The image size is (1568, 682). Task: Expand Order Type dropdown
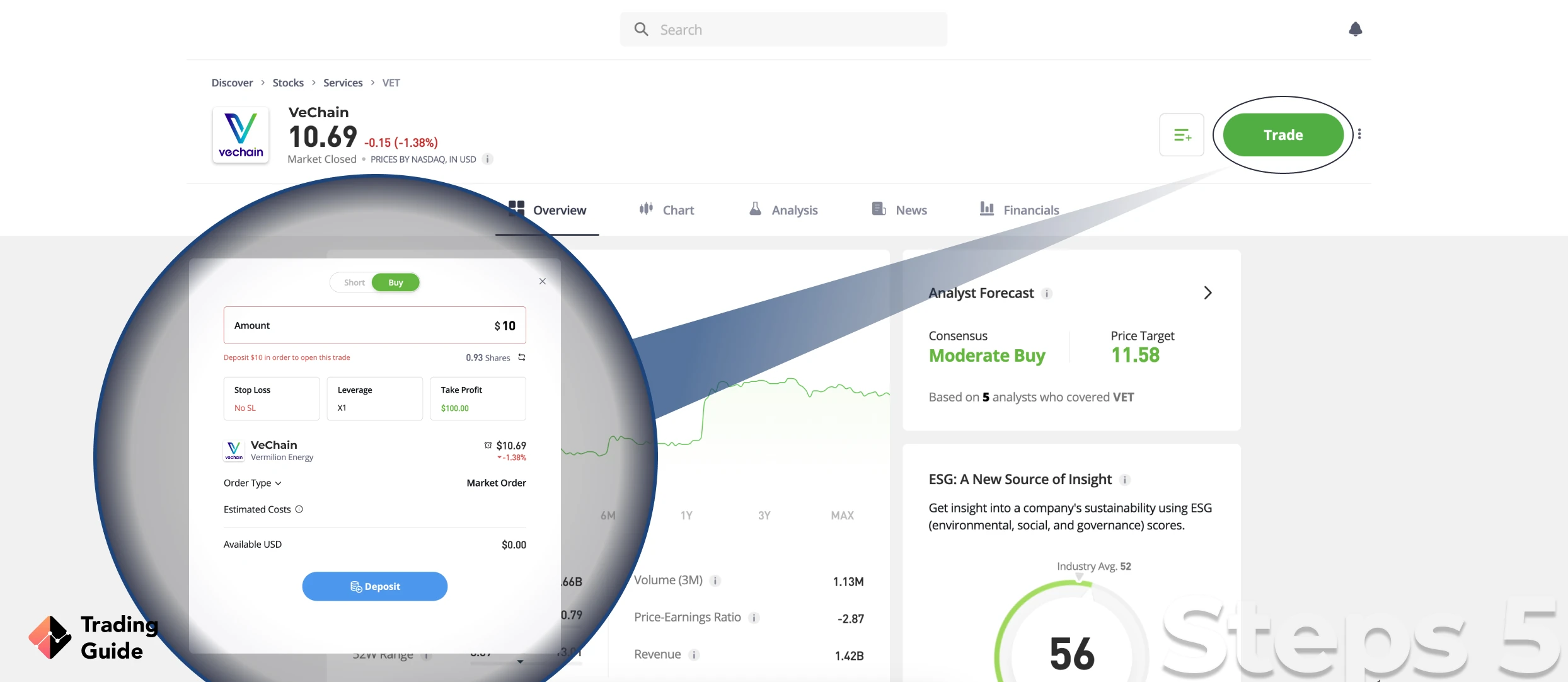(x=253, y=483)
